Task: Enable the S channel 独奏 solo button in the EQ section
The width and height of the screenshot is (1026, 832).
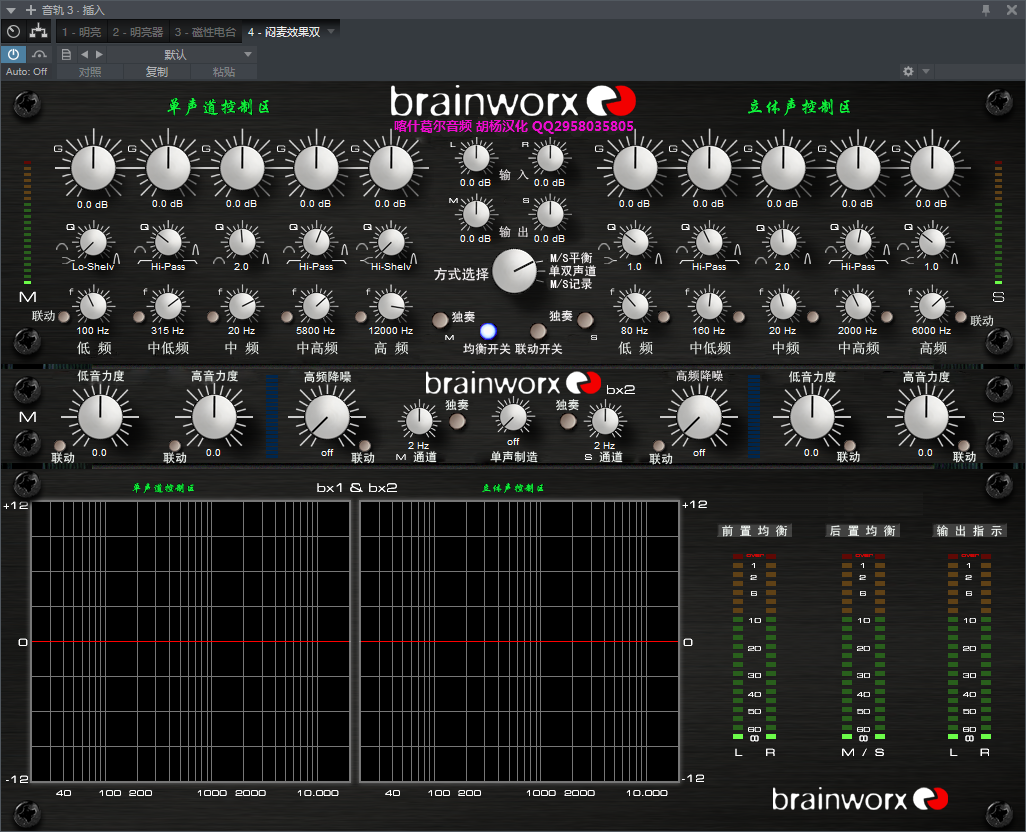Action: (x=585, y=320)
